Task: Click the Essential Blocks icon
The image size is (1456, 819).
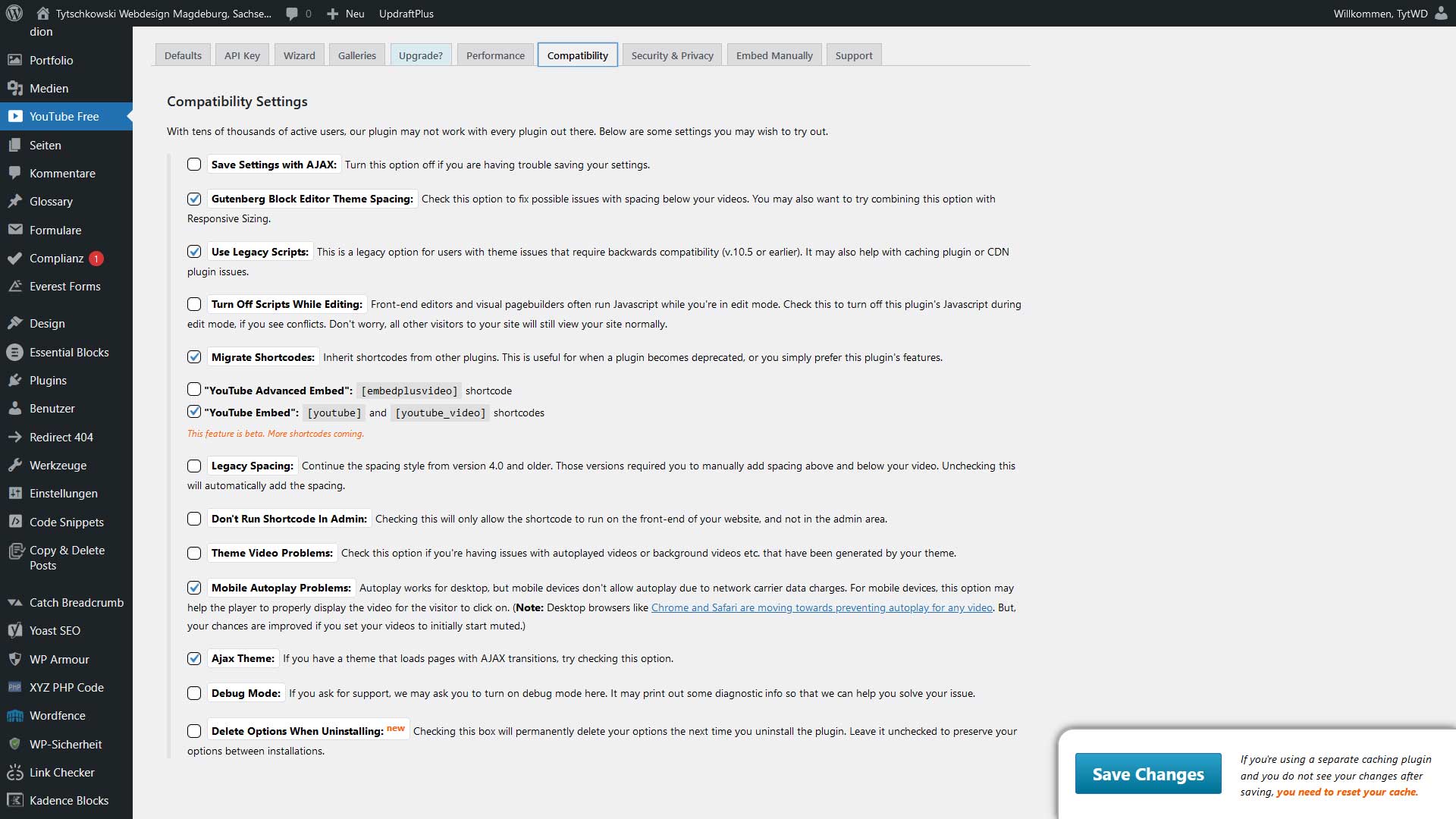Action: [14, 352]
